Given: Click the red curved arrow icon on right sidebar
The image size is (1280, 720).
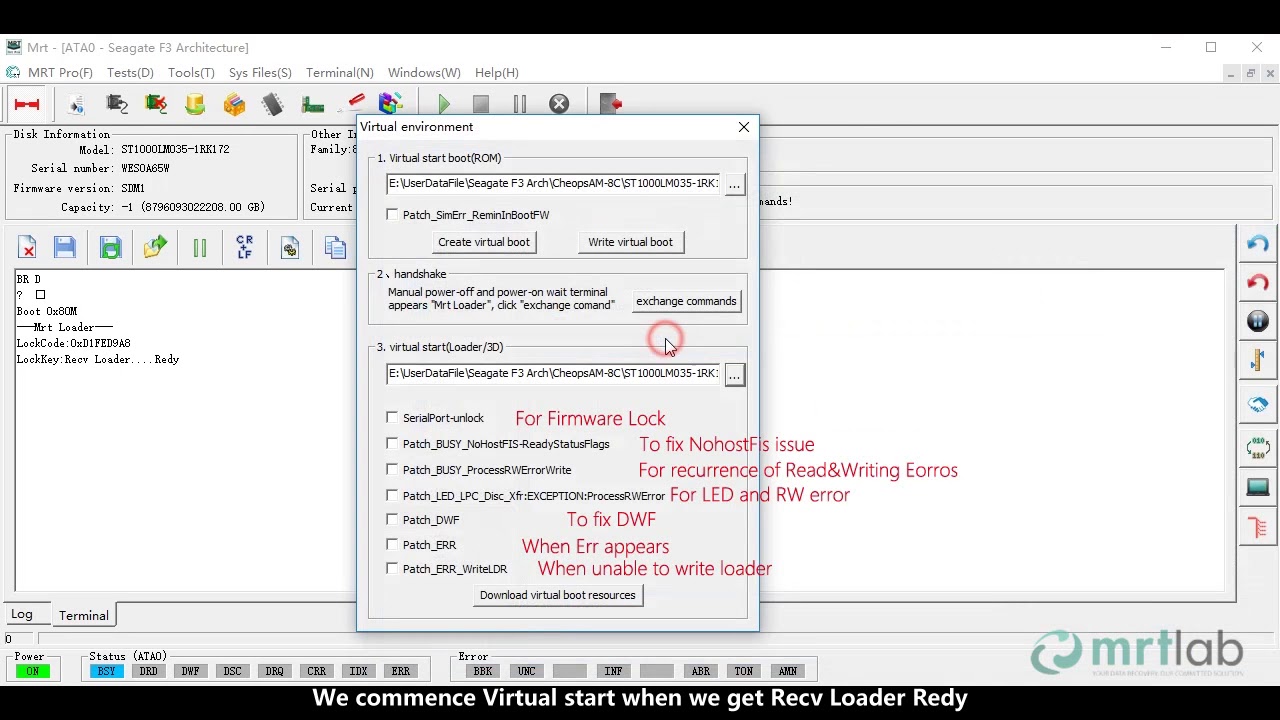Looking at the screenshot, I should [1258, 283].
